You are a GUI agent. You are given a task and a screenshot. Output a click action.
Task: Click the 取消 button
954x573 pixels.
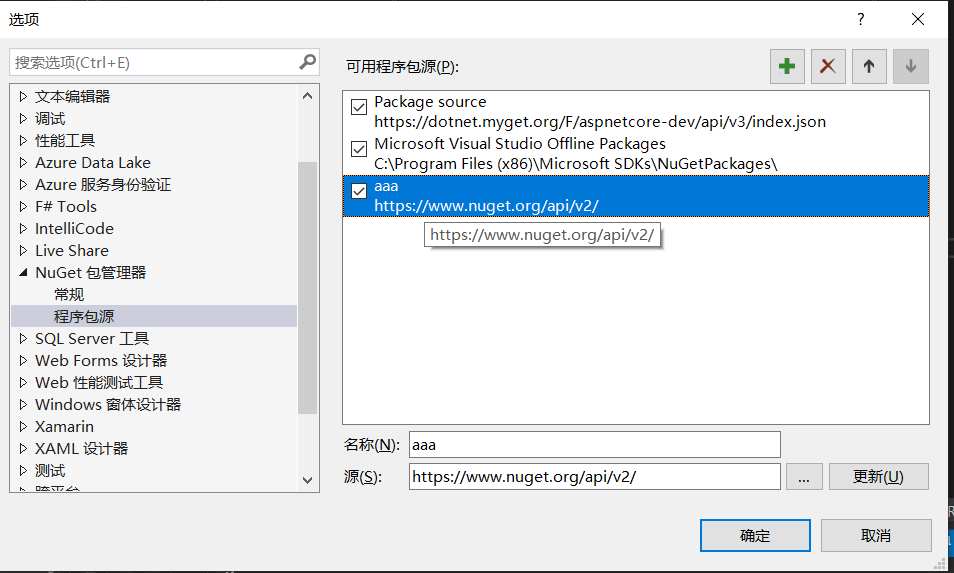pyautogui.click(x=876, y=535)
